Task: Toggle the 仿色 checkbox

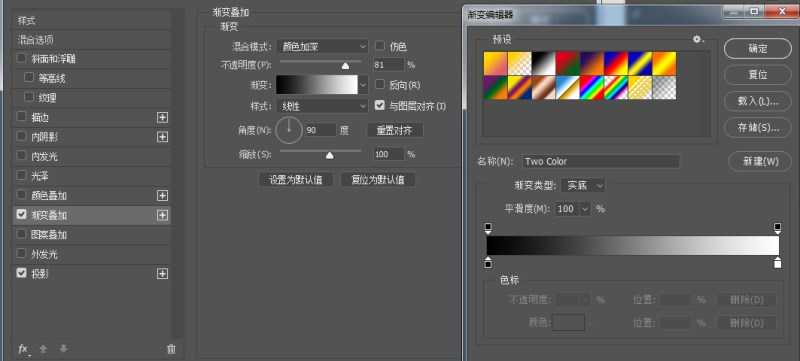Action: coord(379,46)
